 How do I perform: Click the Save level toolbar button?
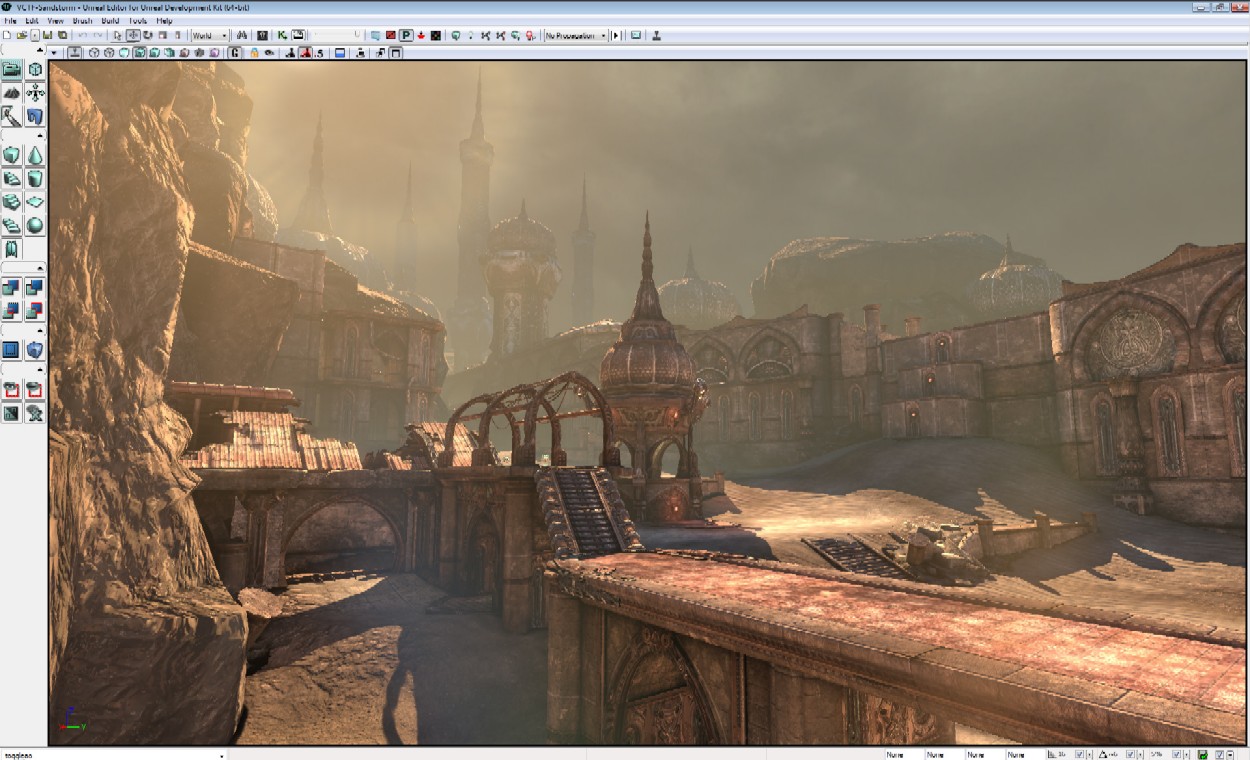pyautogui.click(x=47, y=35)
